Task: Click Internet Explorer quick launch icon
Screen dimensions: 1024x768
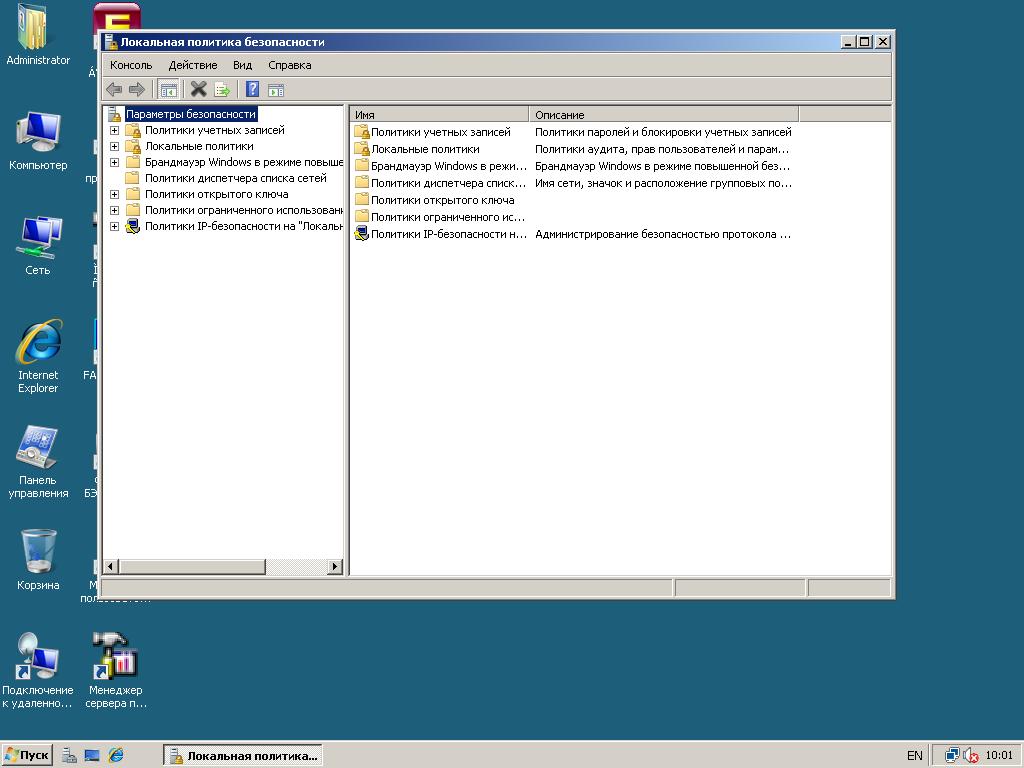Action: point(116,756)
